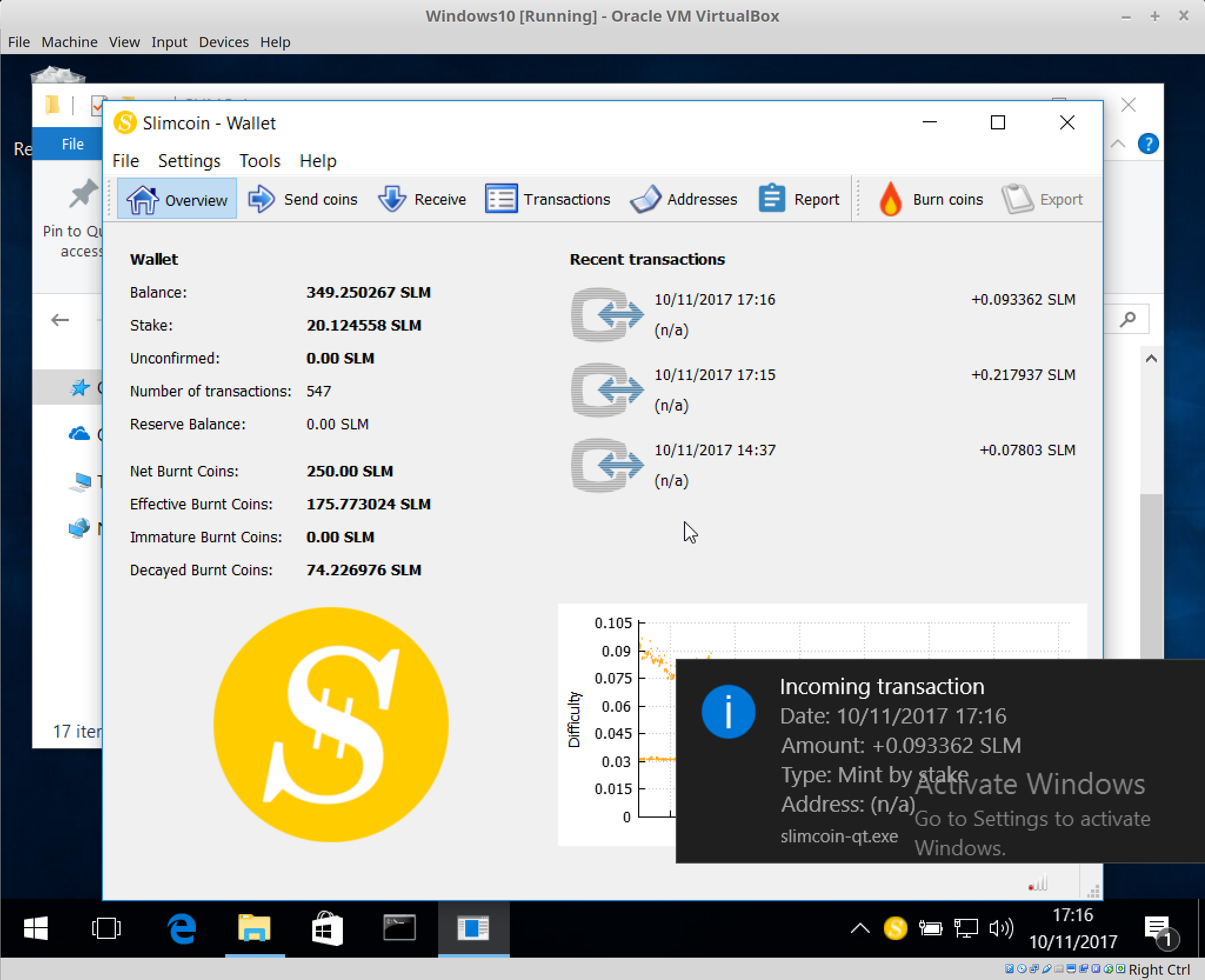Open the Send coins page
The width and height of the screenshot is (1205, 980).
(x=302, y=199)
